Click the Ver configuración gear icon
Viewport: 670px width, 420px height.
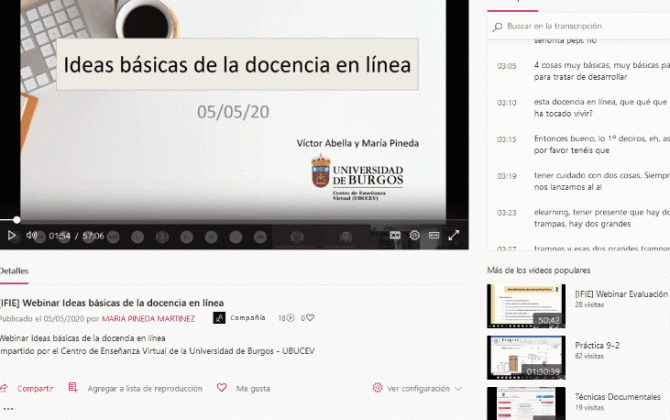point(377,388)
